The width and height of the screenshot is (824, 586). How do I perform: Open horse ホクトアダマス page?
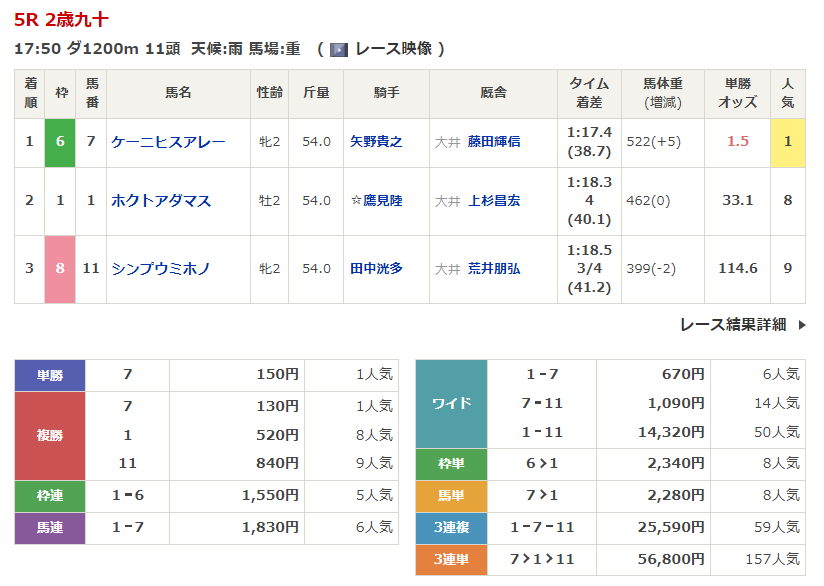click(x=161, y=201)
